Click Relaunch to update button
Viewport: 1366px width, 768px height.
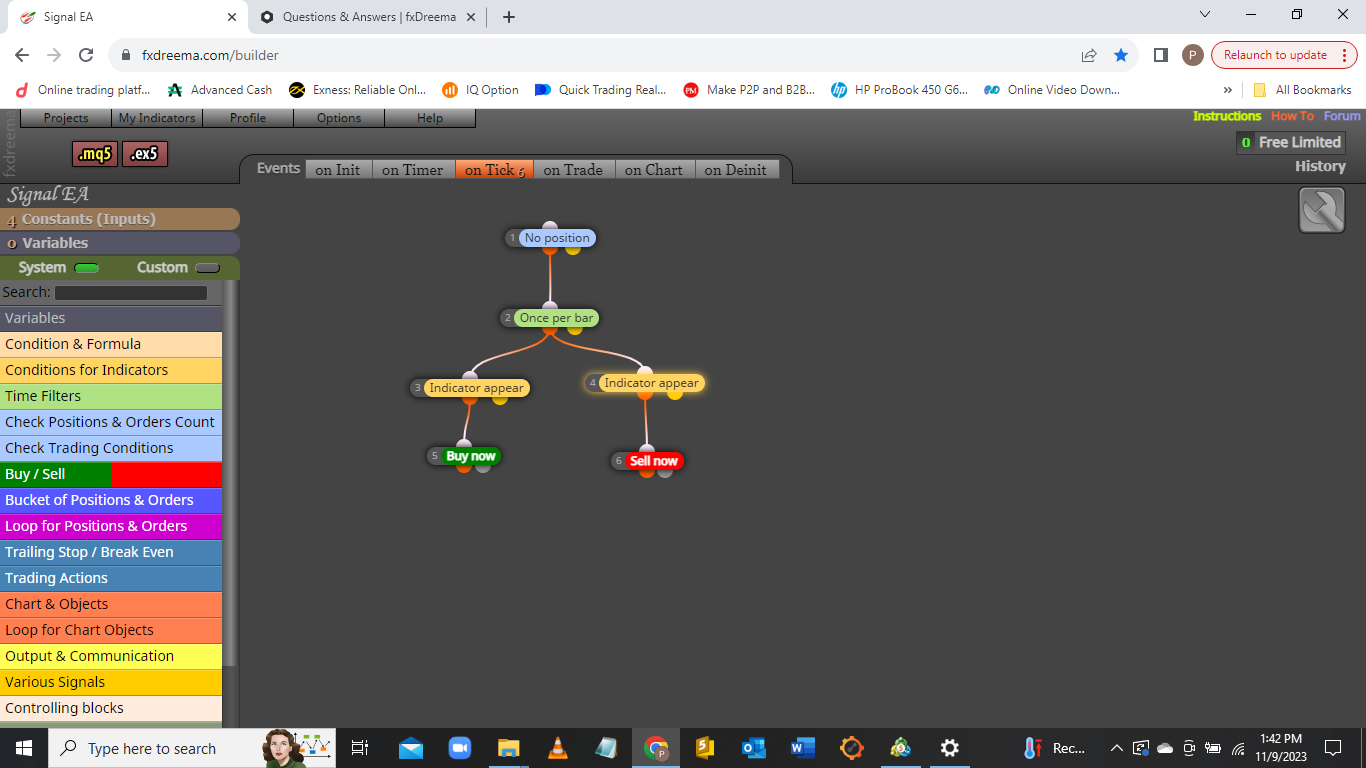point(1284,55)
